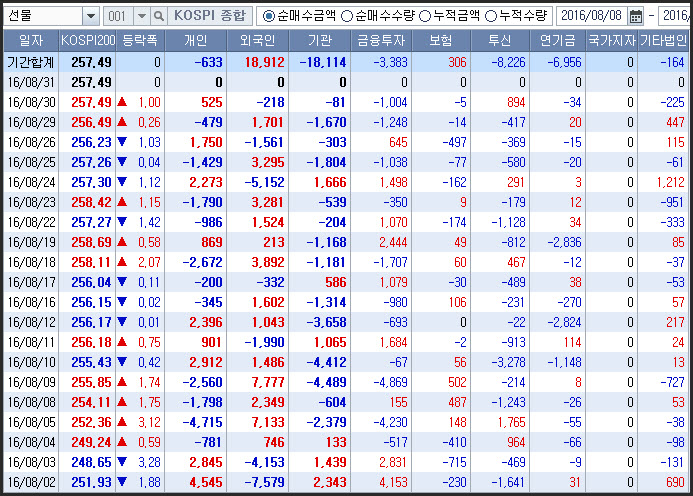
Task: Click the 16/08/29 date cell
Action: [31, 122]
